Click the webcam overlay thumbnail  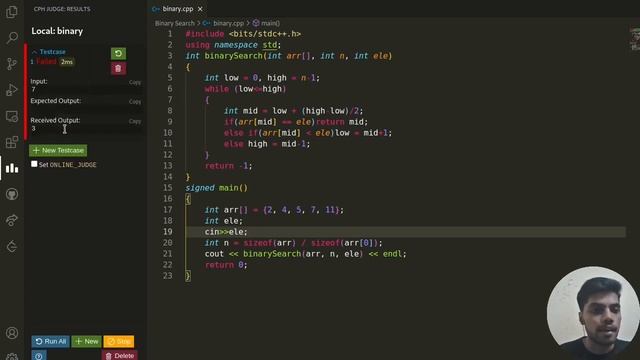click(593, 312)
